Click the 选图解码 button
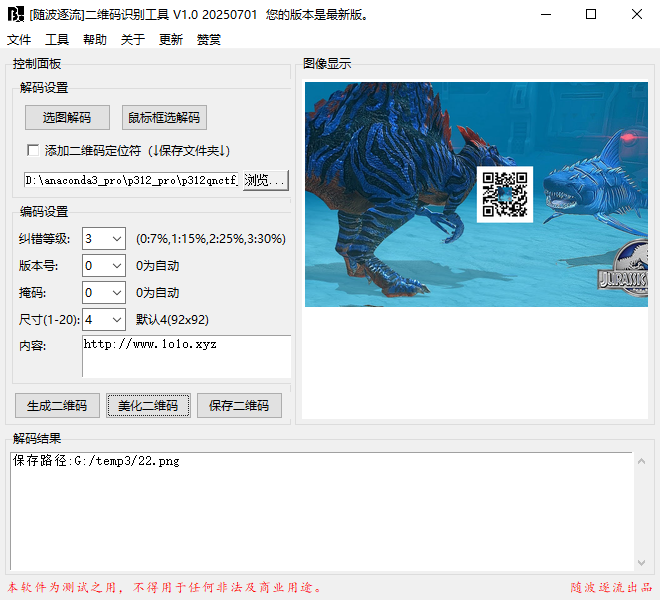Screen dimensions: 660x600 click(67, 117)
